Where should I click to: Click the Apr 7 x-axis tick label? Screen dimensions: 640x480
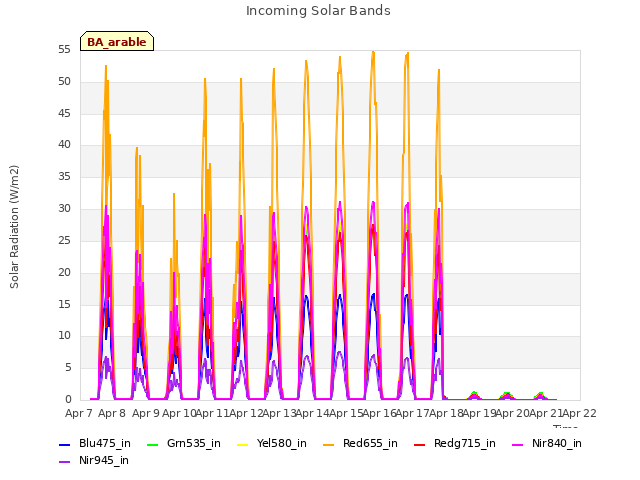79,413
